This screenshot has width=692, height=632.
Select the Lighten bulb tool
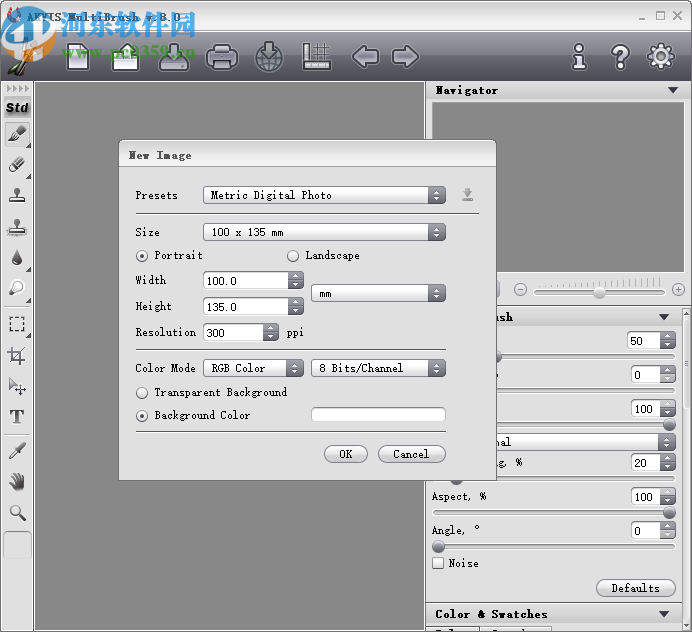[17, 289]
